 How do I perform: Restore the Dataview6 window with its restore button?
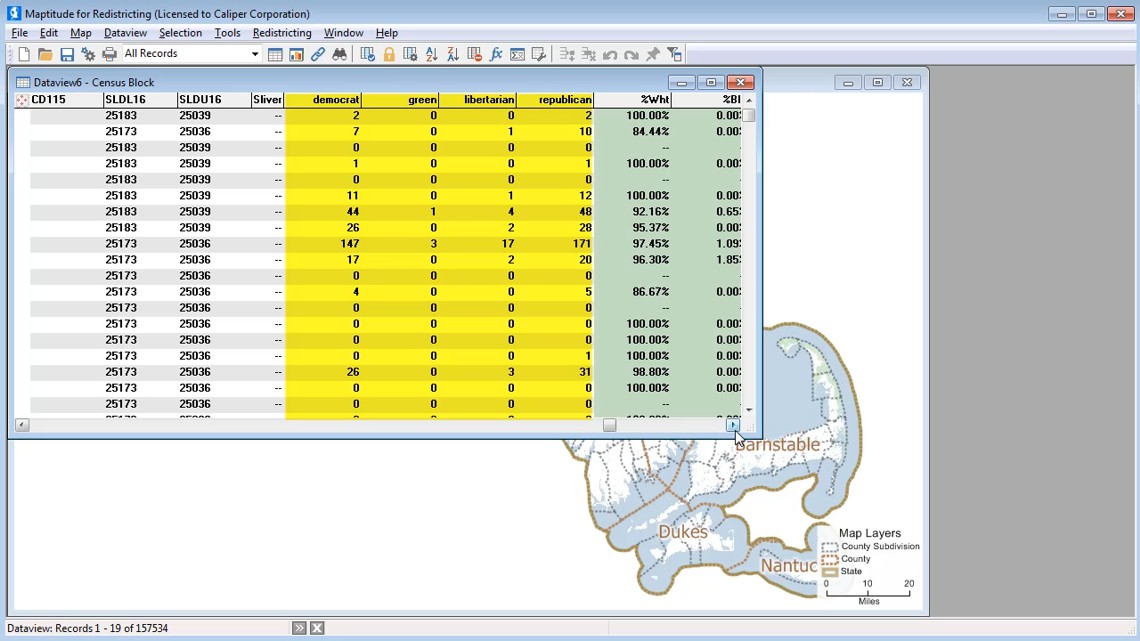[x=711, y=82]
